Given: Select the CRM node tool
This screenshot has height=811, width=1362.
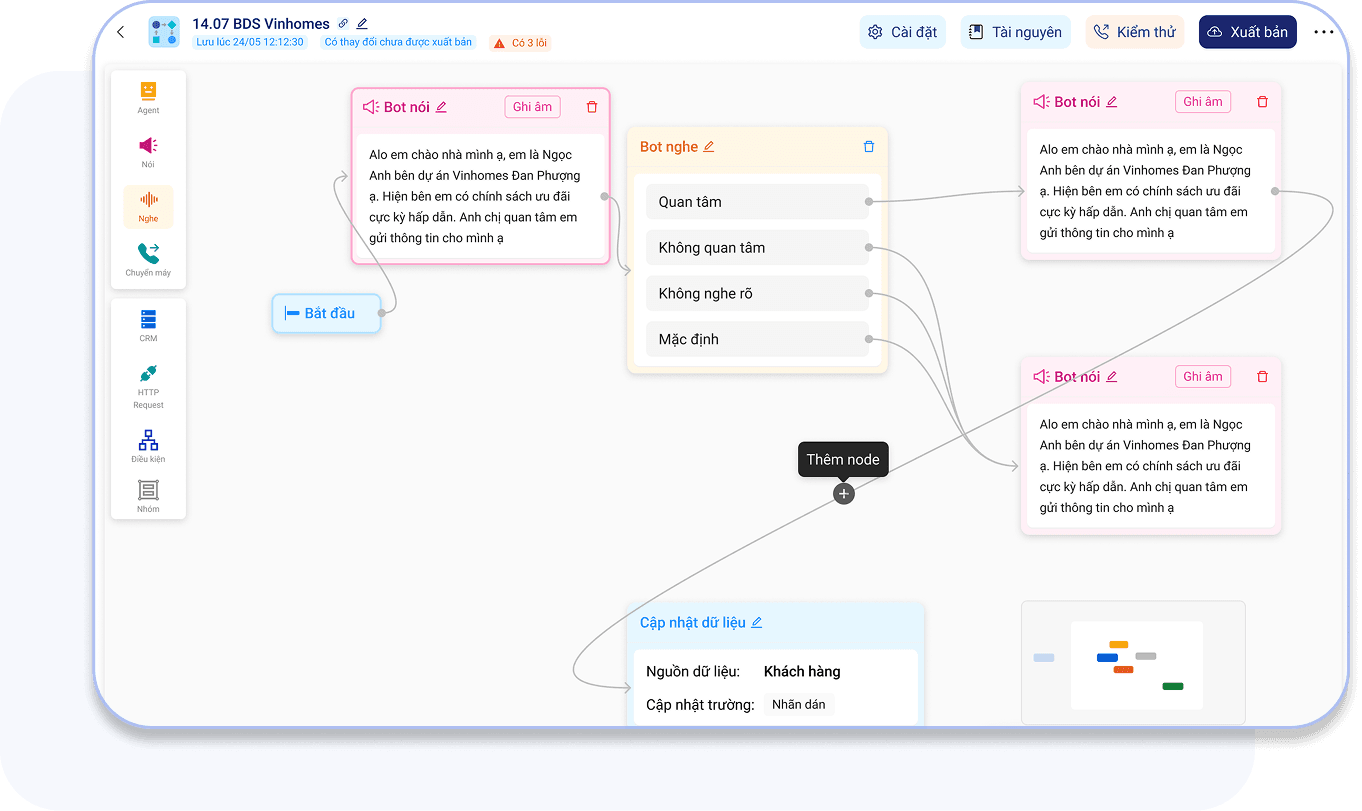Looking at the screenshot, I should click(x=148, y=326).
